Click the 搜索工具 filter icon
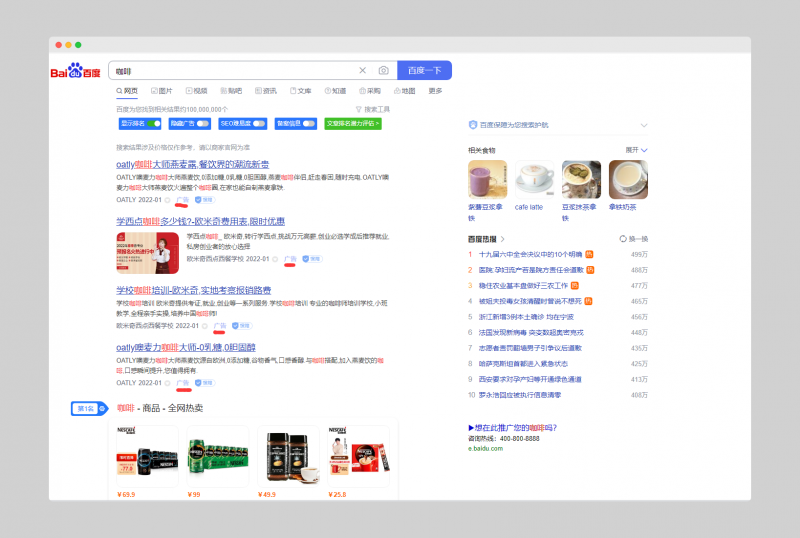This screenshot has width=800, height=538. (x=359, y=109)
